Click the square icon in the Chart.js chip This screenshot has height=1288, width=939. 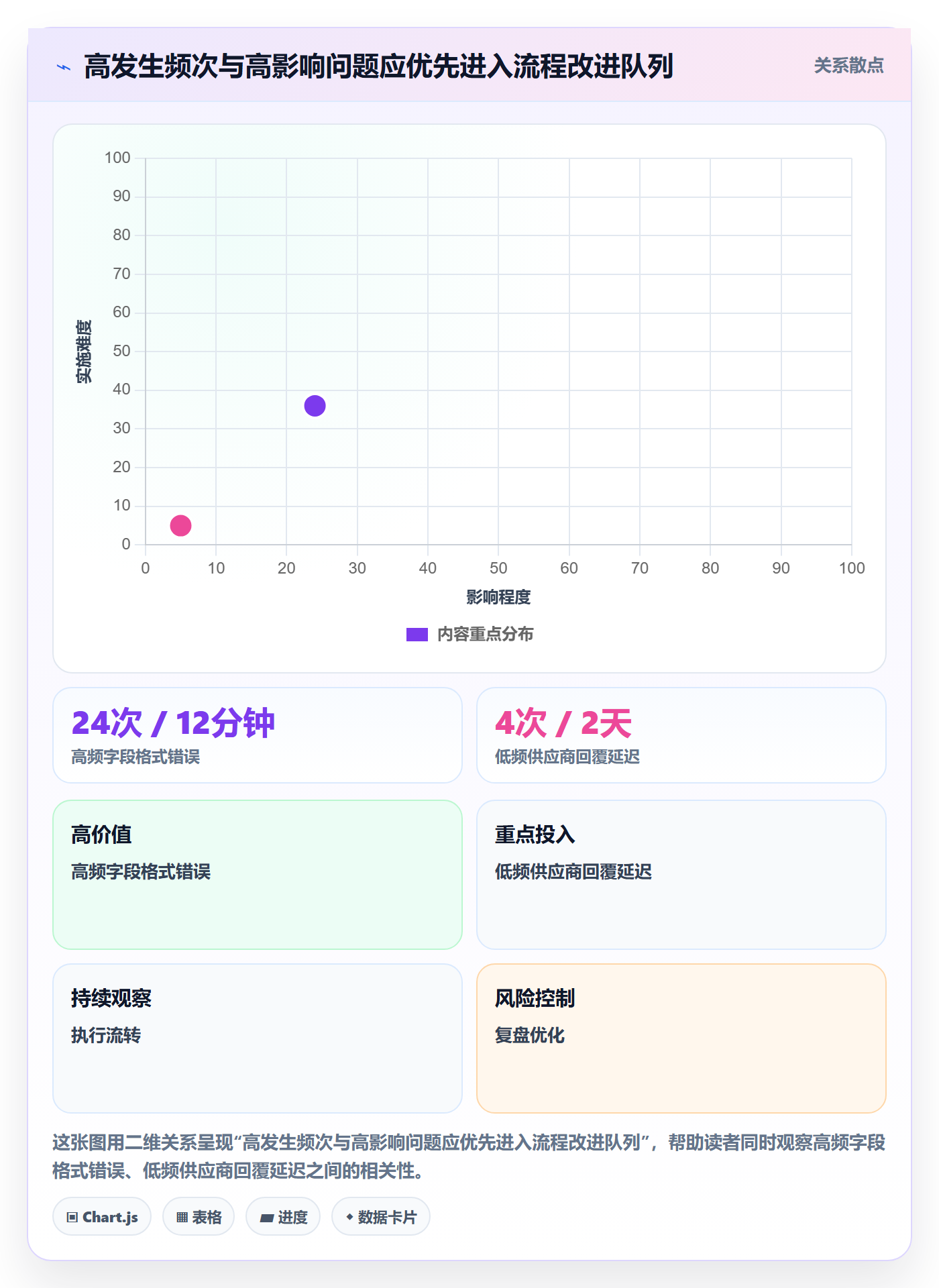[x=72, y=1218]
